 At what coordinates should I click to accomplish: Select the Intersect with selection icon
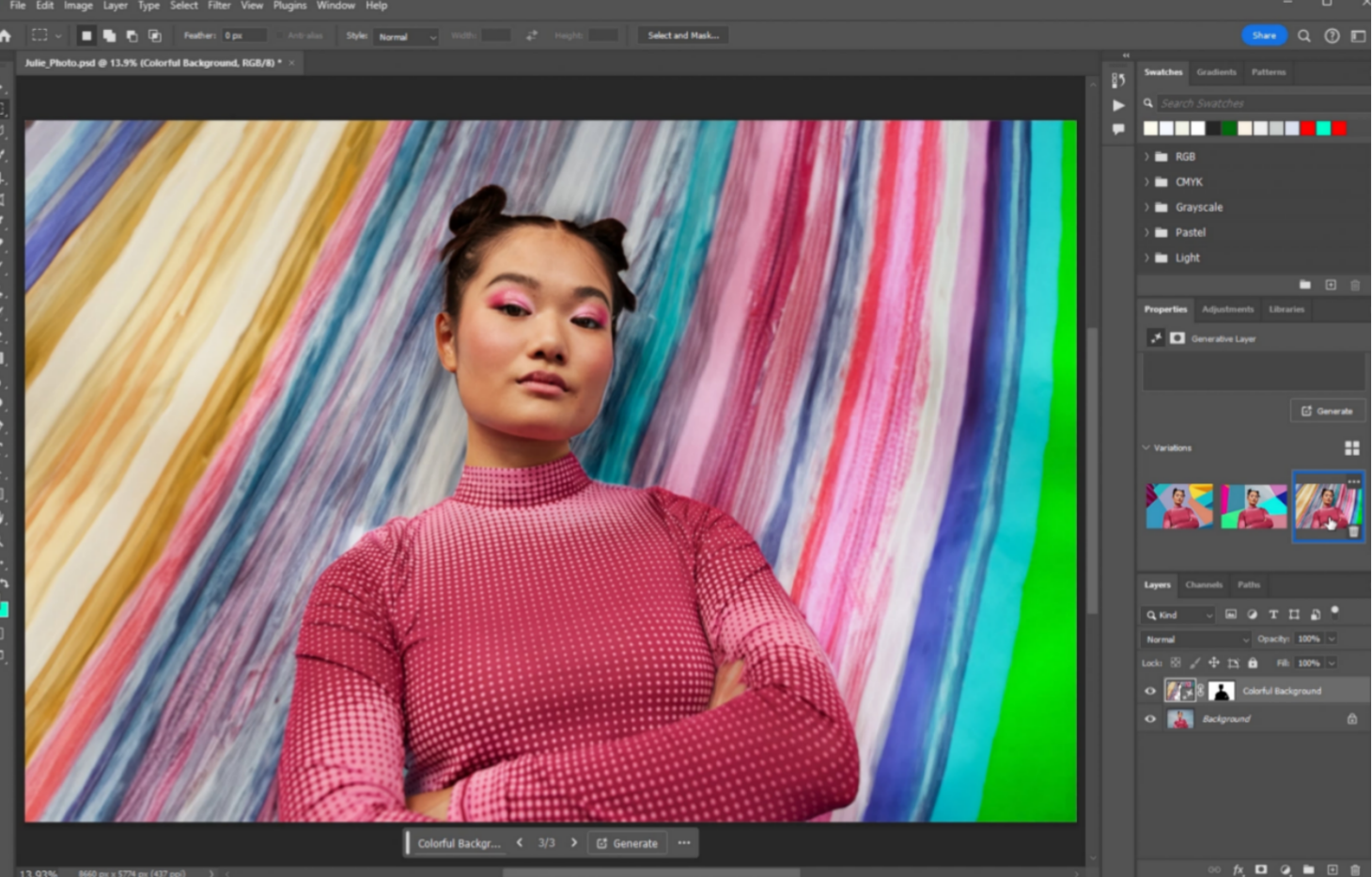coord(155,36)
